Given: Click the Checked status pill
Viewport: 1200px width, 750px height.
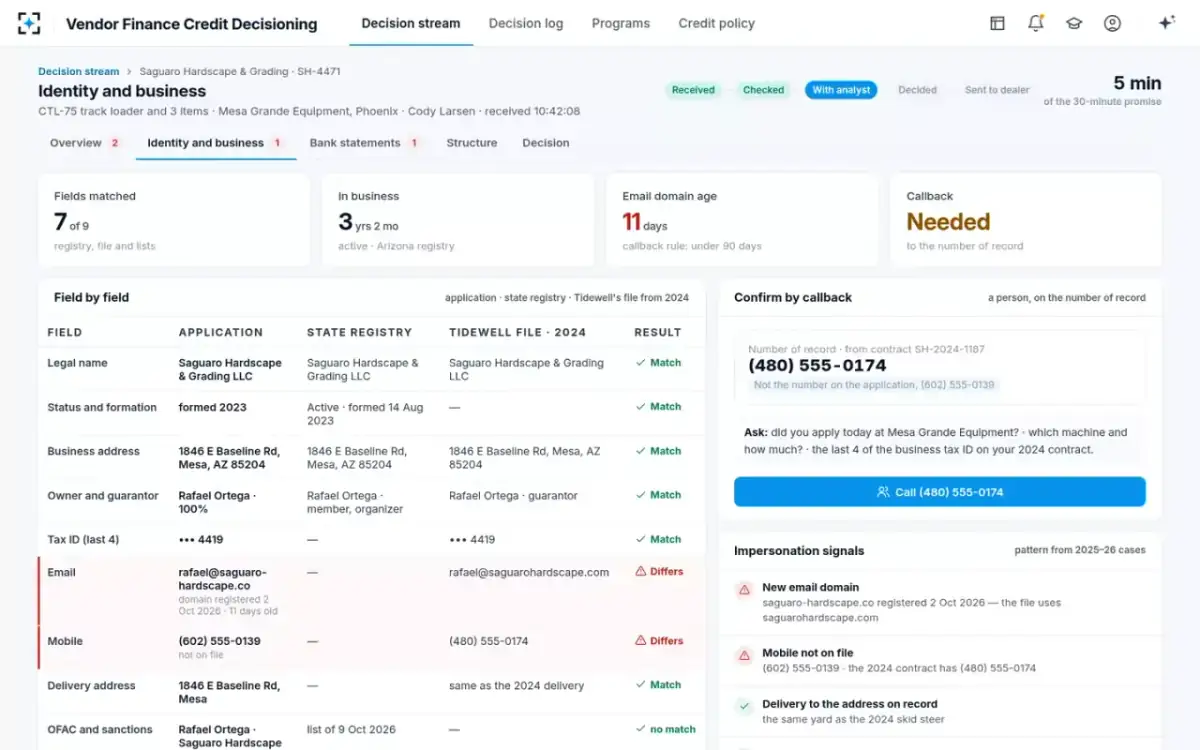Looking at the screenshot, I should [763, 90].
